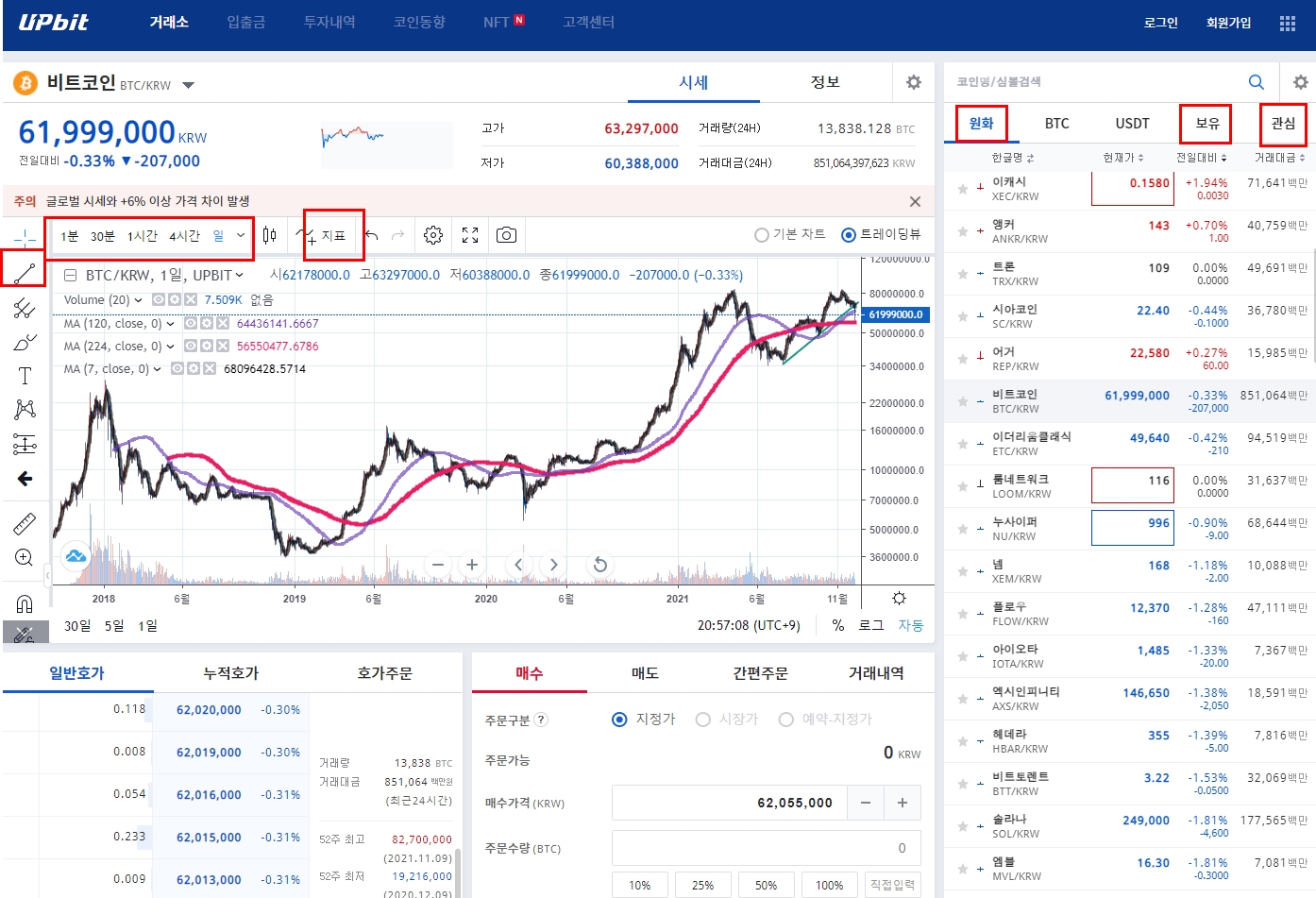Increase 매수가격 with plus stepper
Viewport: 1316px width, 898px height.
(903, 803)
